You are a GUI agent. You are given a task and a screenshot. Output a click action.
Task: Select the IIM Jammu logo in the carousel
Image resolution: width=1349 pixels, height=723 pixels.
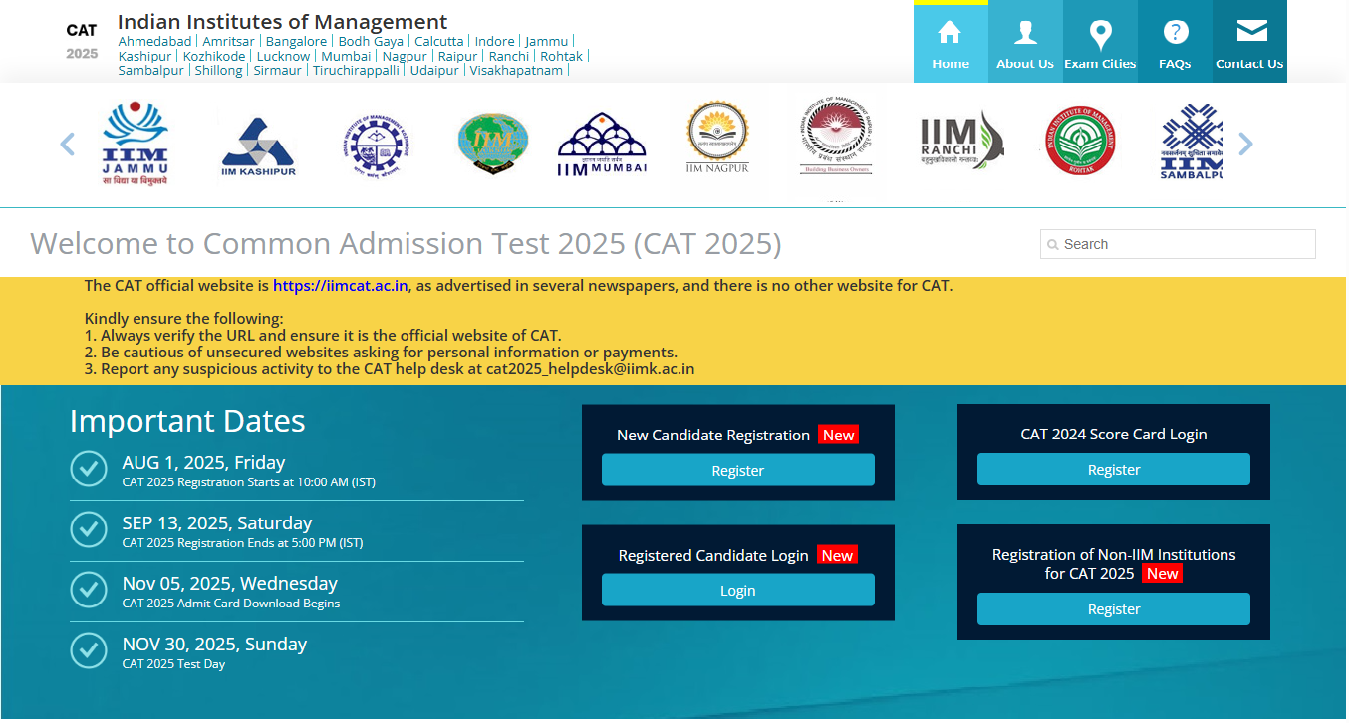[136, 142]
